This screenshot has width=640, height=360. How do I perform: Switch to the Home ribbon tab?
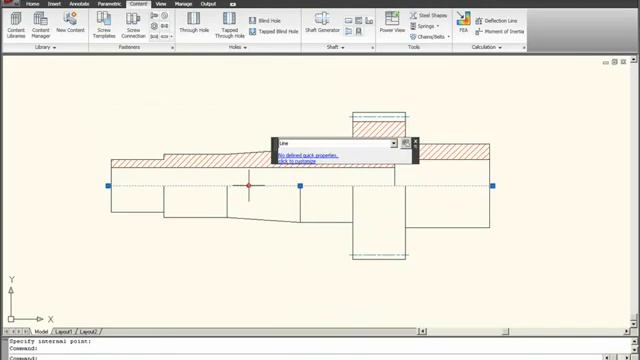(x=33, y=4)
